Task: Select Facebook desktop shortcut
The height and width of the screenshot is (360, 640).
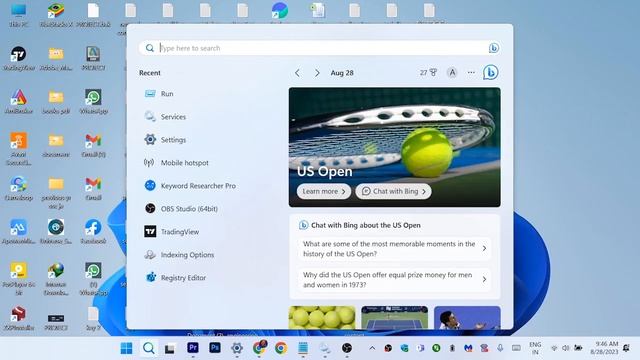Action: [93, 232]
